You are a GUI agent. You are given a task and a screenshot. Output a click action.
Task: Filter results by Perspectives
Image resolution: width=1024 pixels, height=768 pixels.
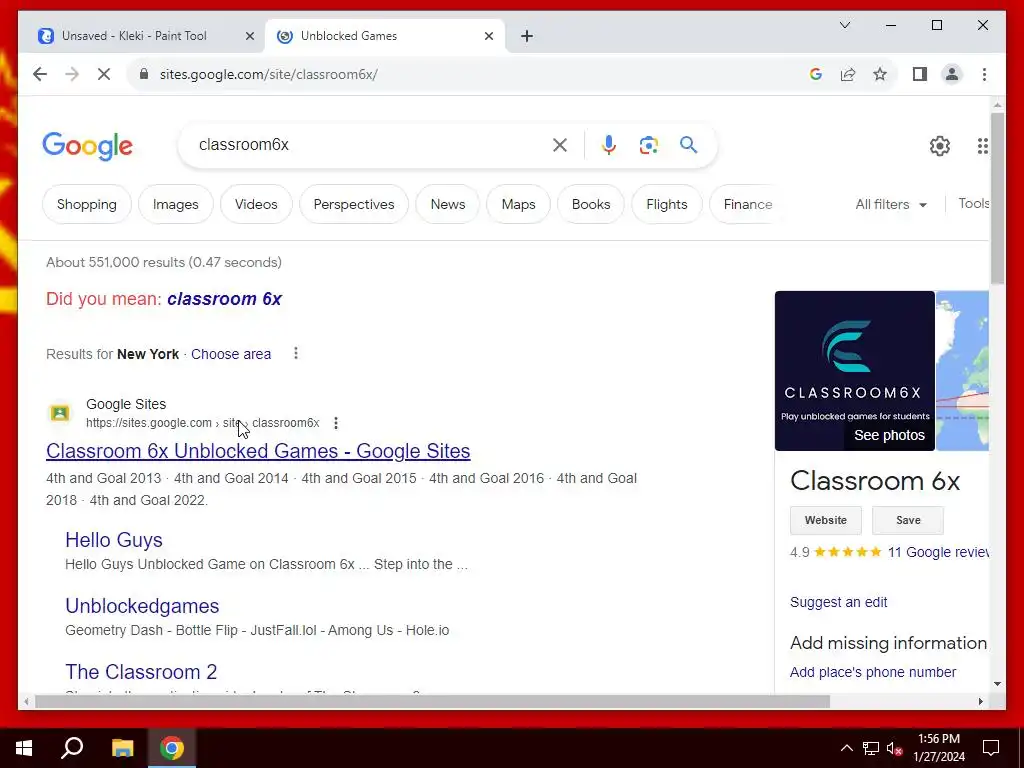point(354,204)
